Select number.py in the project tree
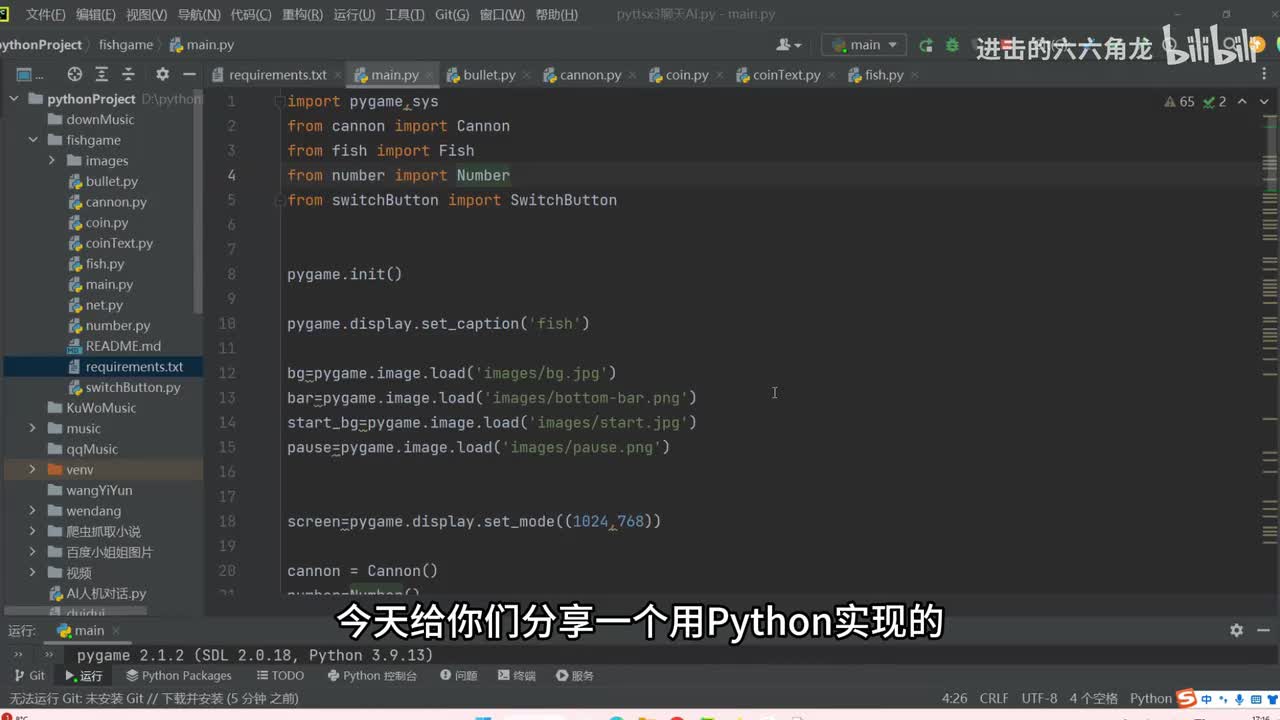 [x=118, y=325]
